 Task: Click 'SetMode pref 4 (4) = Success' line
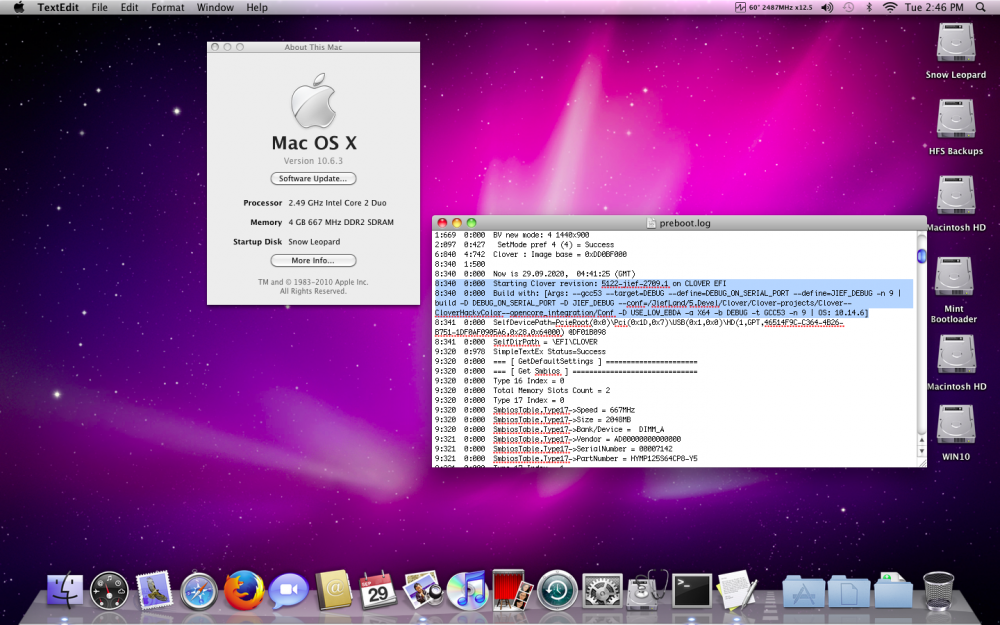point(524,245)
